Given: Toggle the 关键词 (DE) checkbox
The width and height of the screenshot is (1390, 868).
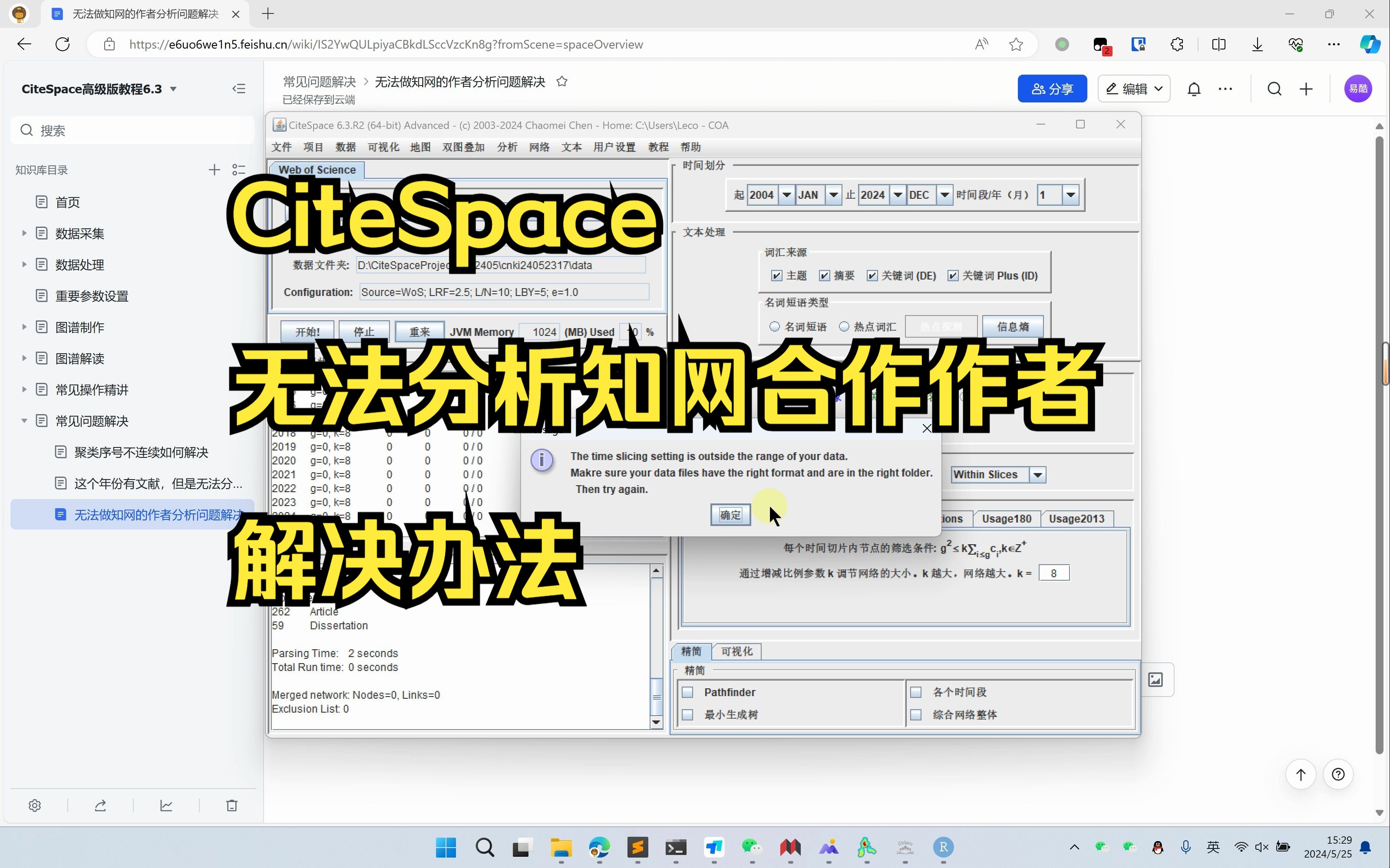Looking at the screenshot, I should click(x=872, y=276).
